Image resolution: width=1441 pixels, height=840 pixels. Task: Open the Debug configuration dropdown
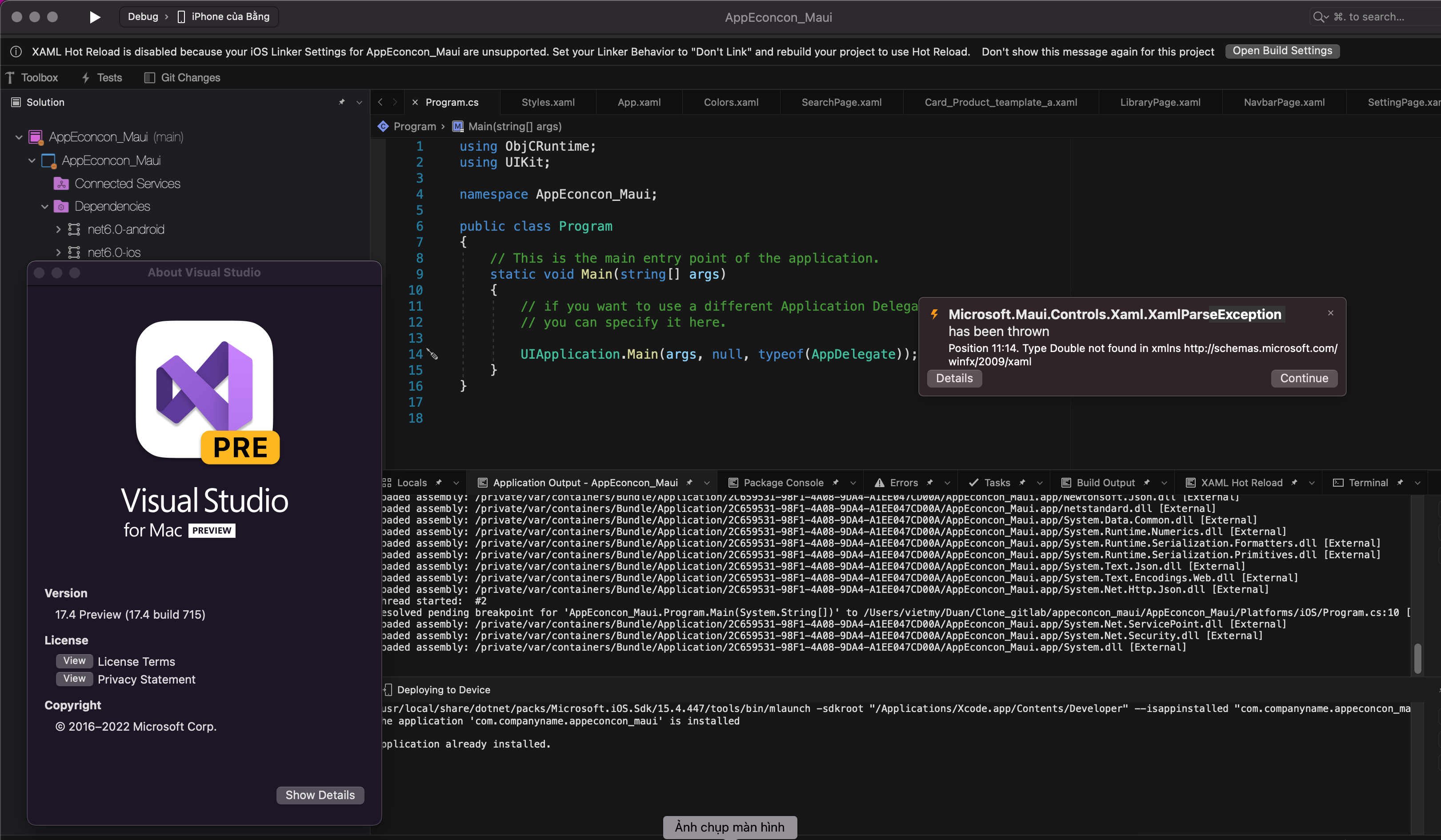click(x=143, y=16)
